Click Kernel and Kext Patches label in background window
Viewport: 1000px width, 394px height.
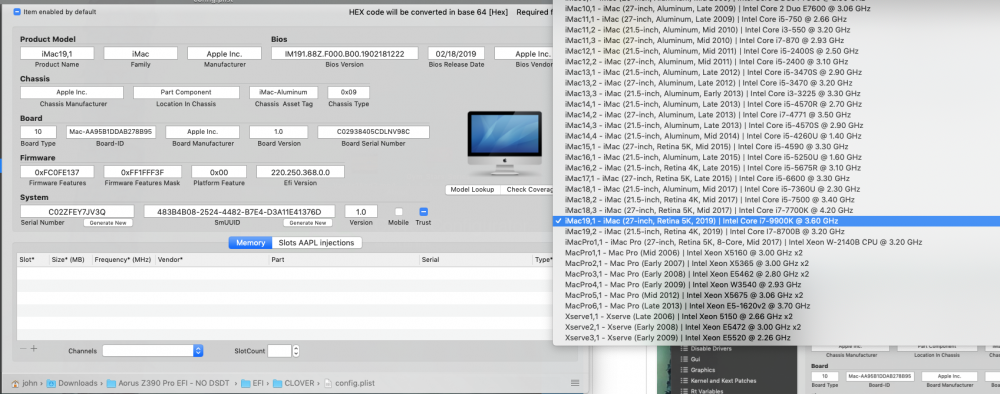(723, 381)
